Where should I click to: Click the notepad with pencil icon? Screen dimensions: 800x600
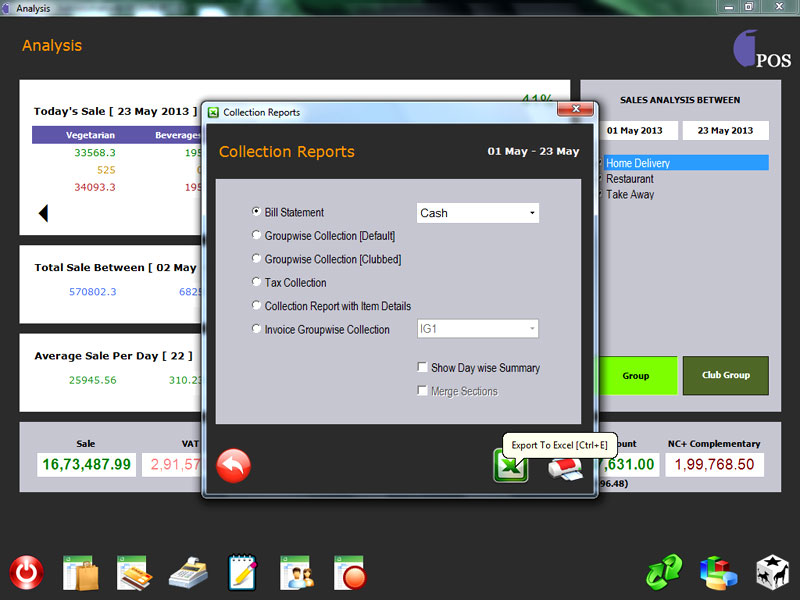click(x=242, y=573)
